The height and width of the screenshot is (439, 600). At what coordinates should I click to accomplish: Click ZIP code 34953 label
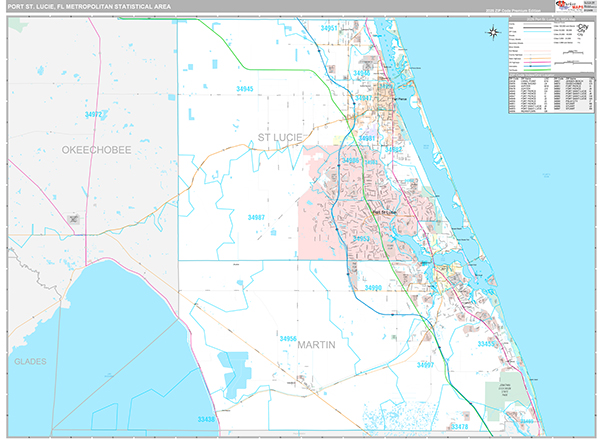361,239
